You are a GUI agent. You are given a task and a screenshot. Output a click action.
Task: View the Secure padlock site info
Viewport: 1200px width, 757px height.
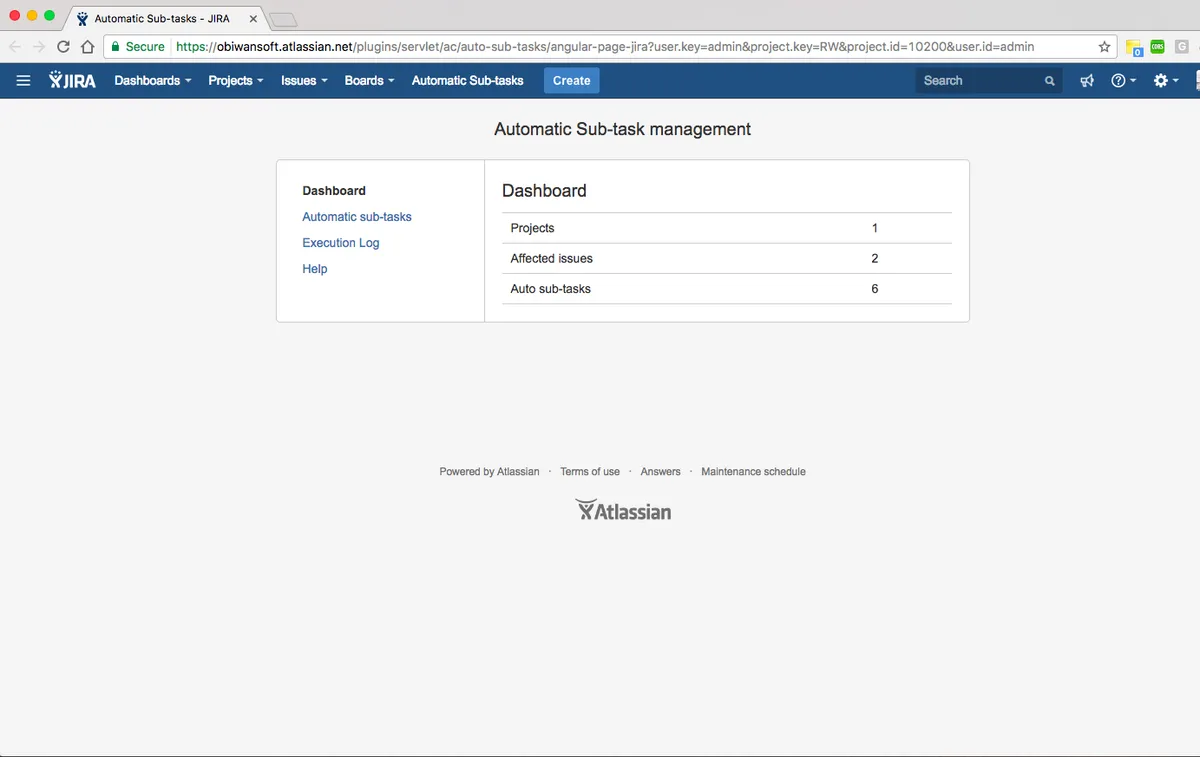pyautogui.click(x=138, y=46)
